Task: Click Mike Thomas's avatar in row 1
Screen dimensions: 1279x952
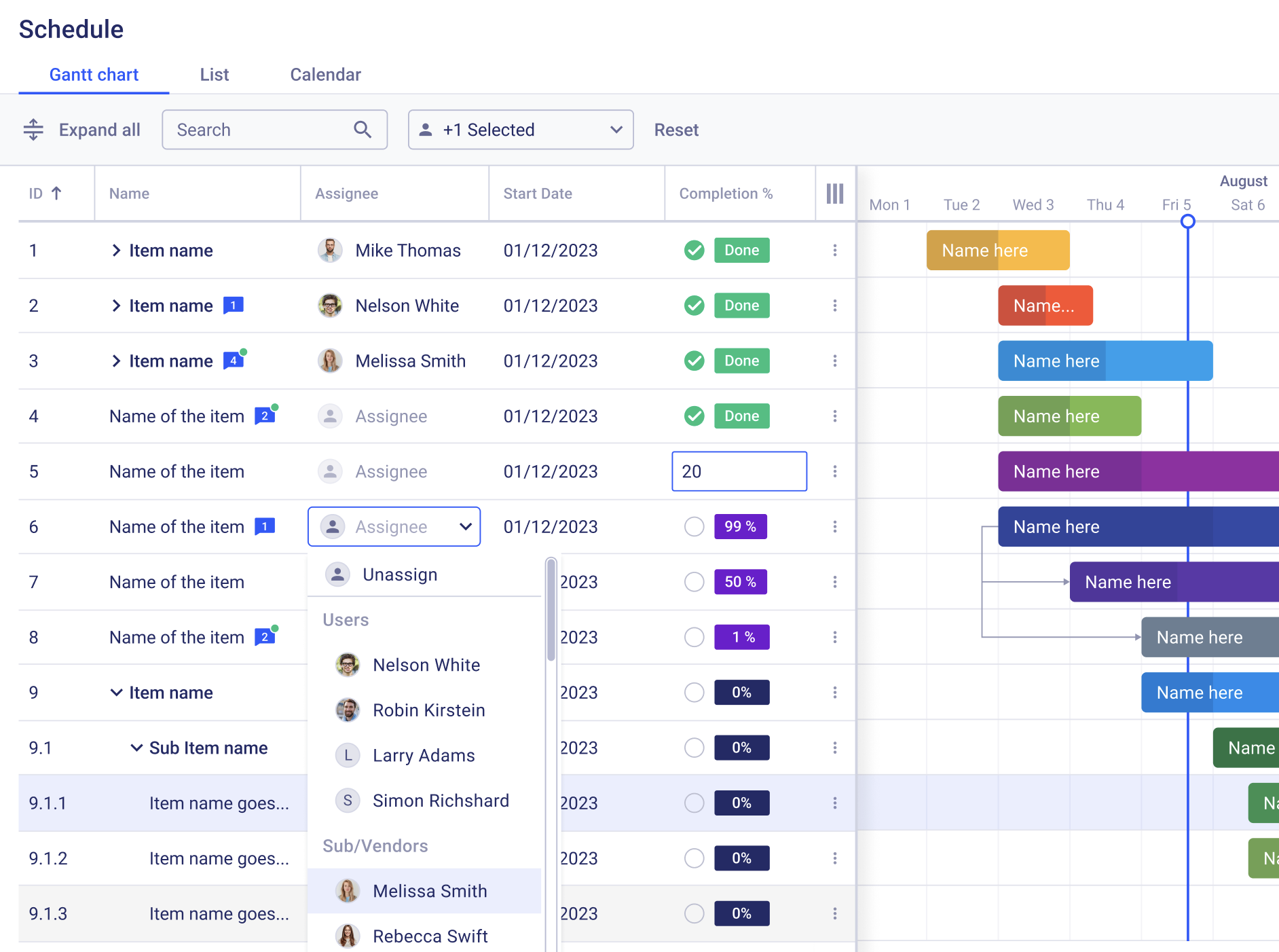Action: (x=330, y=251)
